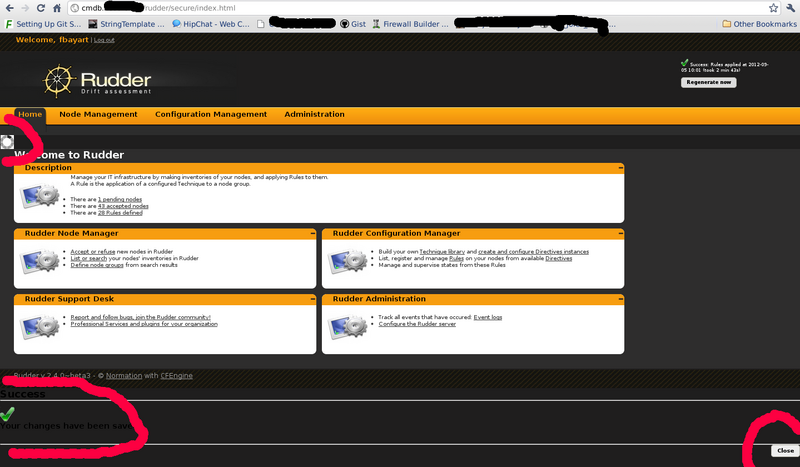800x467 pixels.
Task: Open the StringTemplate bookmark
Action: point(127,24)
